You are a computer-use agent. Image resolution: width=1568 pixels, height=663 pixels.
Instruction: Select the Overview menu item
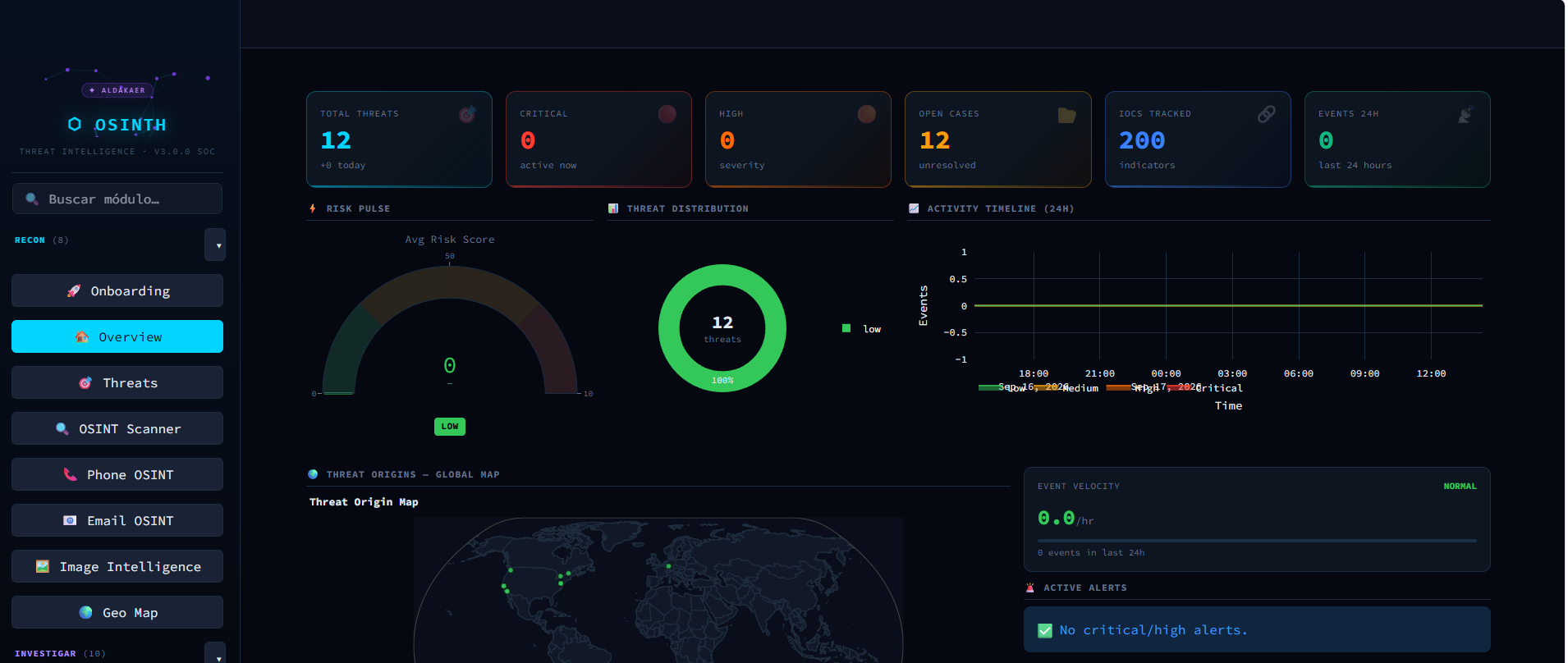117,336
